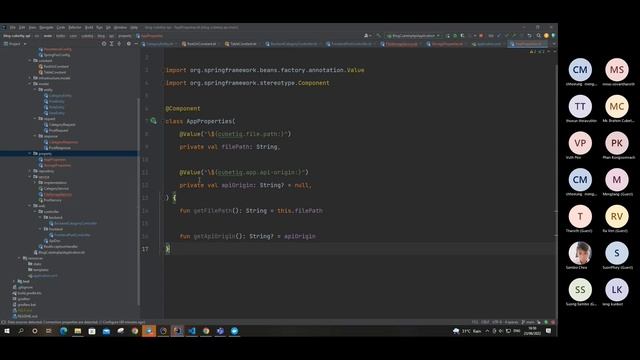Stop the running process (red icon)
This screenshot has width=640, height=360.
[481, 36]
